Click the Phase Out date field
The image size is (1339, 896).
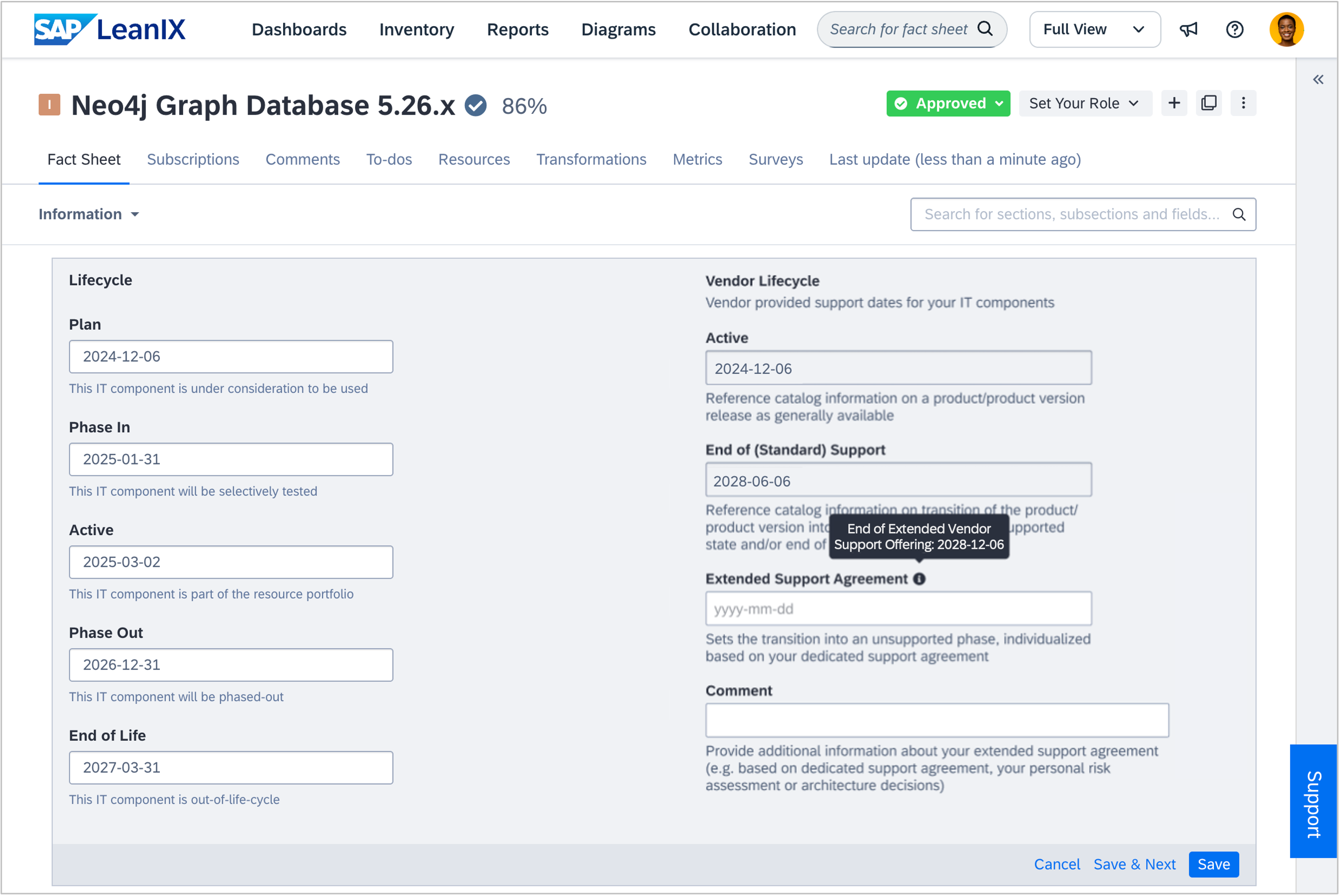231,665
